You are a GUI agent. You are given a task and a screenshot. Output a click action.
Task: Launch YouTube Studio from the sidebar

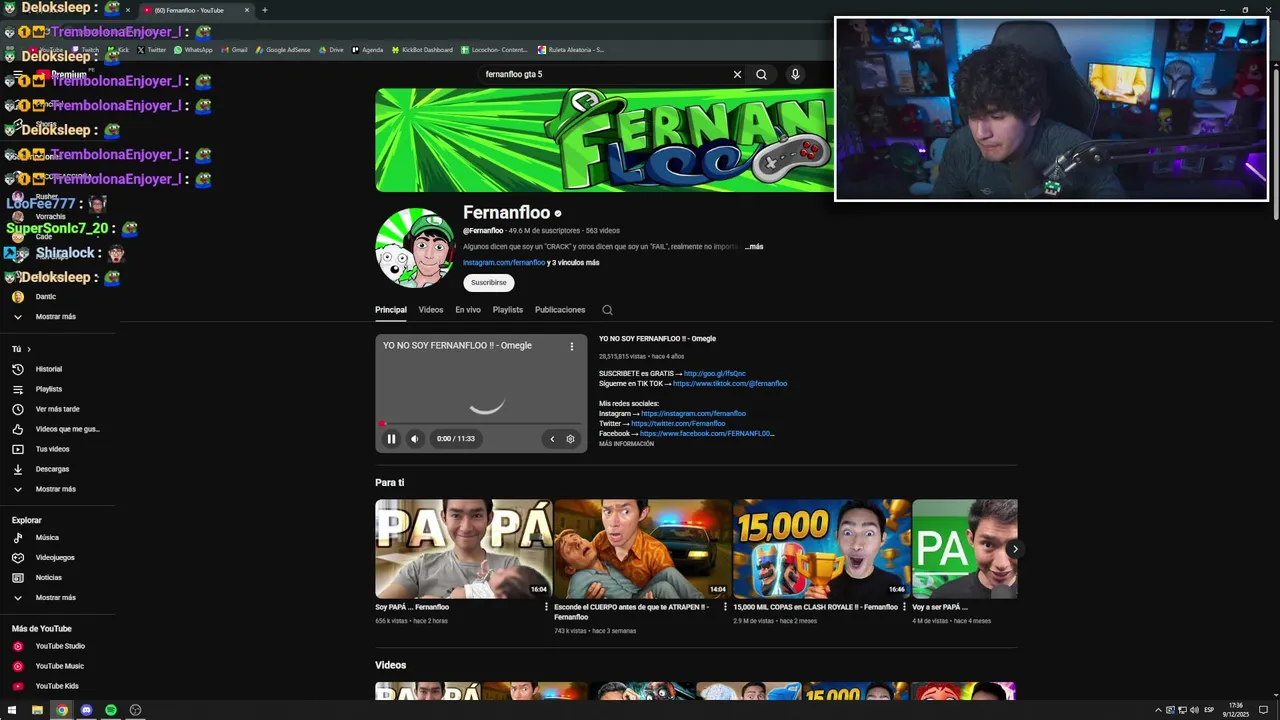(x=60, y=646)
